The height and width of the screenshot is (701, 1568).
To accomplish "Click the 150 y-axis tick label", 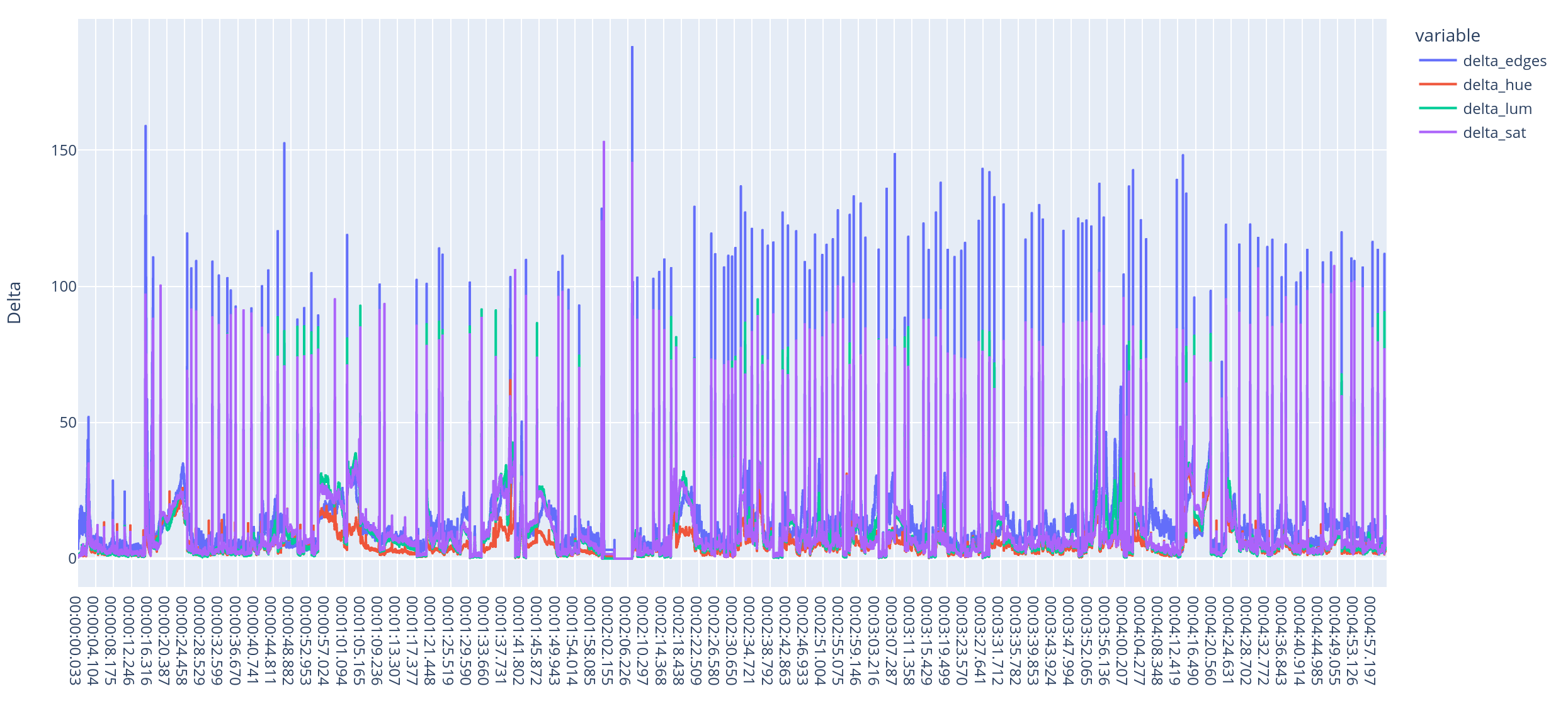I will coord(64,151).
